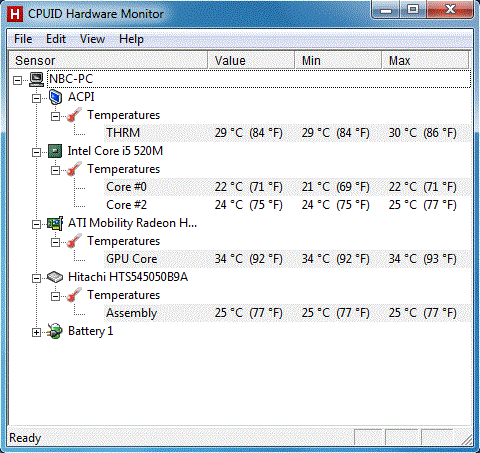Click THRM max value 30 °C (86 °F)
Viewport: 480px width, 453px height.
click(x=422, y=133)
